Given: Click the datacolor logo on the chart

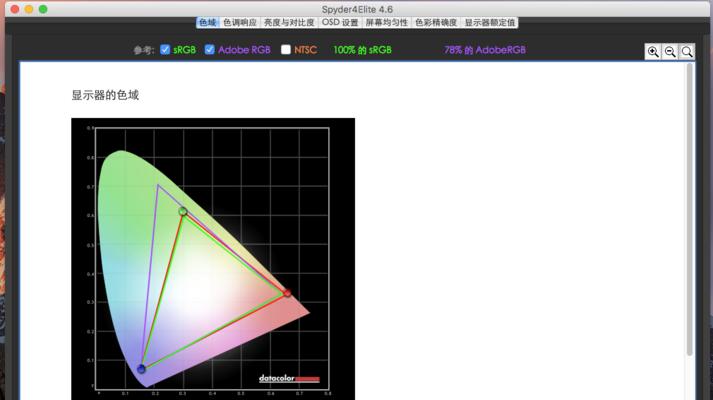Looking at the screenshot, I should pyautogui.click(x=289, y=378).
